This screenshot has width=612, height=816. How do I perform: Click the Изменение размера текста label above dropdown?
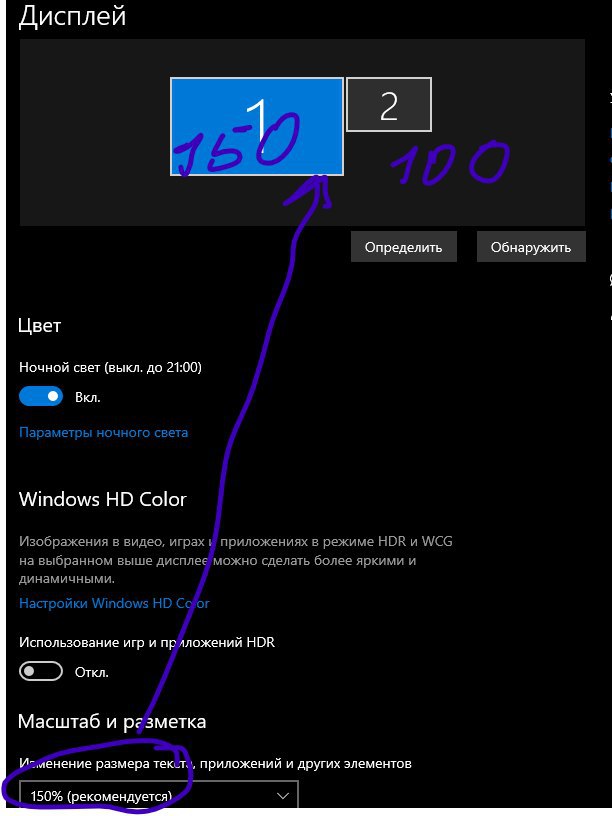[x=215, y=763]
